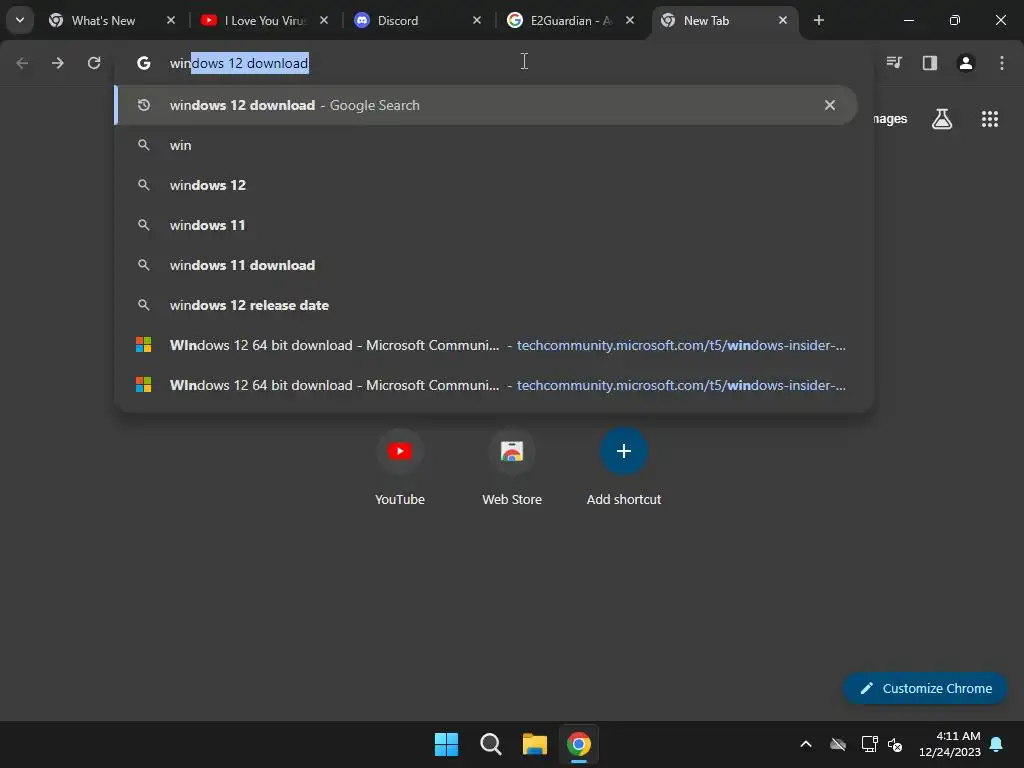This screenshot has height=768, width=1024.
Task: Open the profile avatar menu
Action: click(966, 63)
